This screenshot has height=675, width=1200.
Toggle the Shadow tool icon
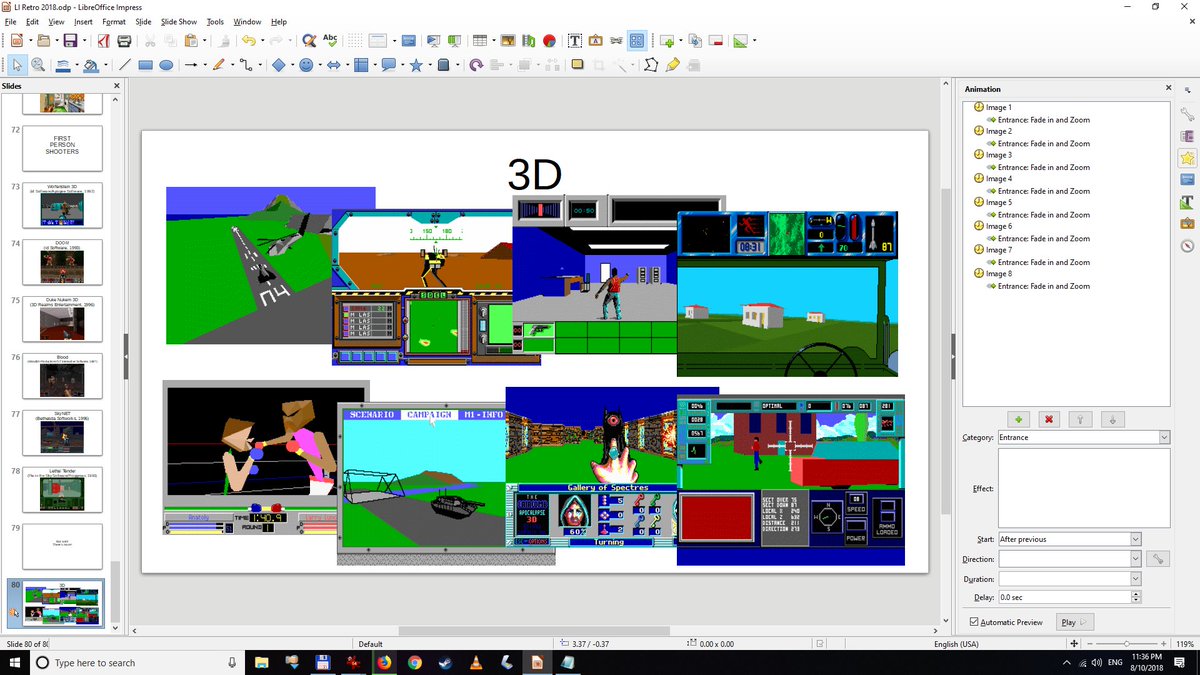577,65
